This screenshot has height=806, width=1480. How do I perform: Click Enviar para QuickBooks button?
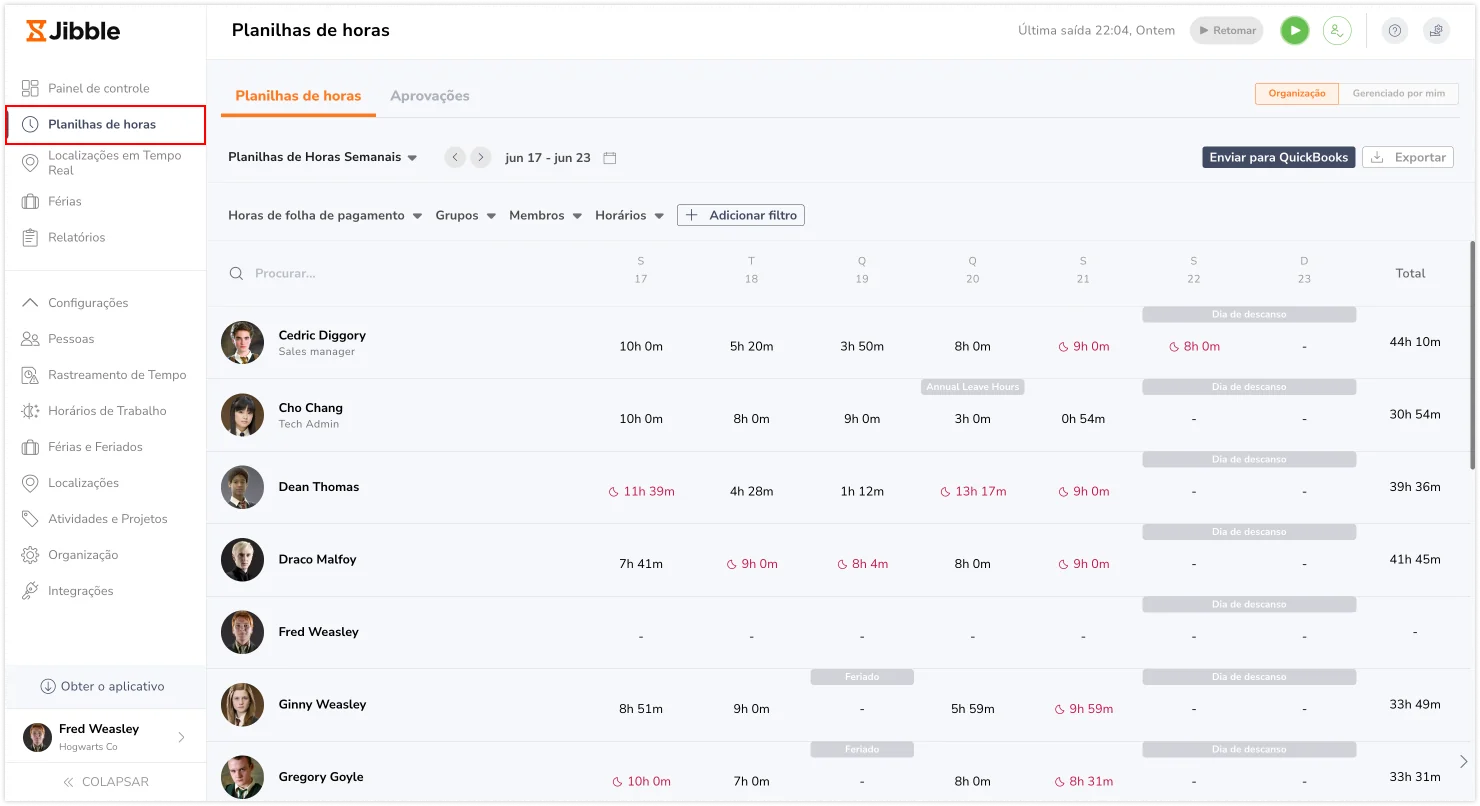click(1278, 158)
